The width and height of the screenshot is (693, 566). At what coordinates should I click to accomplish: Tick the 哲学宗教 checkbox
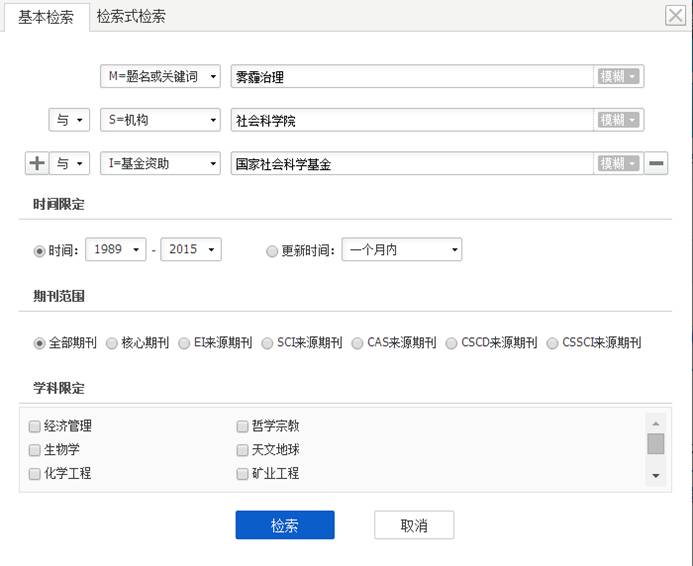point(242,426)
